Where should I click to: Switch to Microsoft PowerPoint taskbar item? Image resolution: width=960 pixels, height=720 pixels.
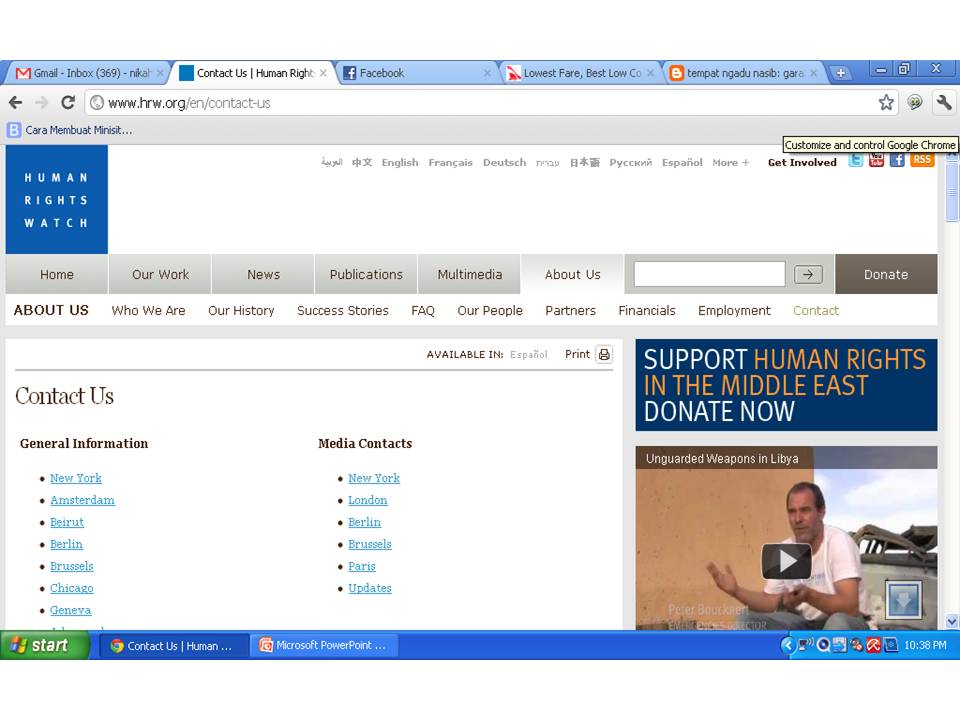tap(323, 645)
